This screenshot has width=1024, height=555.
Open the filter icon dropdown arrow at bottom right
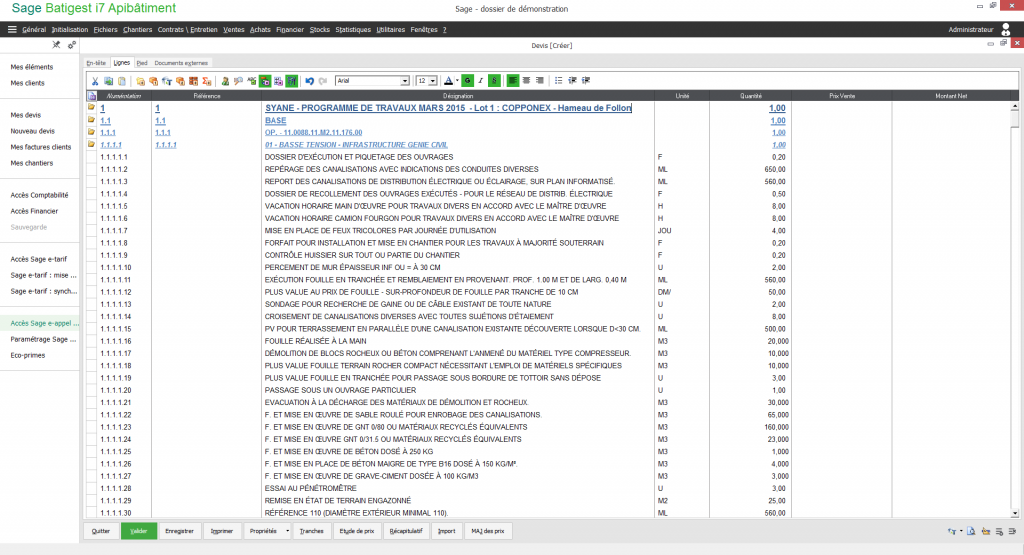coord(961,531)
